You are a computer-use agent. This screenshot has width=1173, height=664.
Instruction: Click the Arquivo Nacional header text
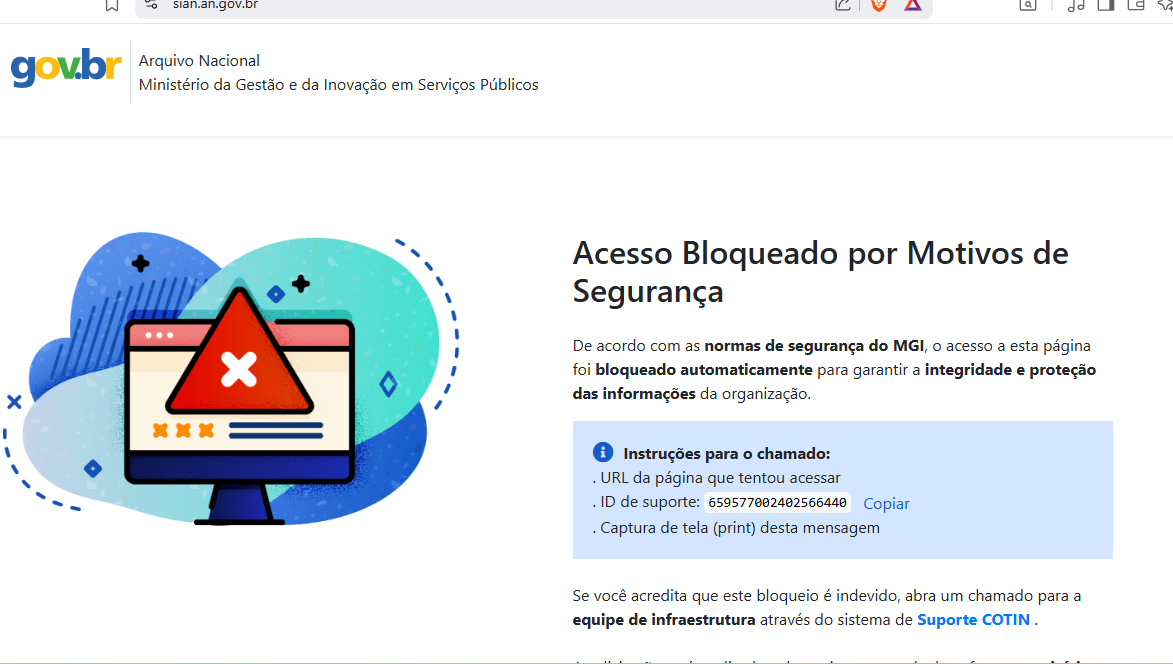click(199, 61)
